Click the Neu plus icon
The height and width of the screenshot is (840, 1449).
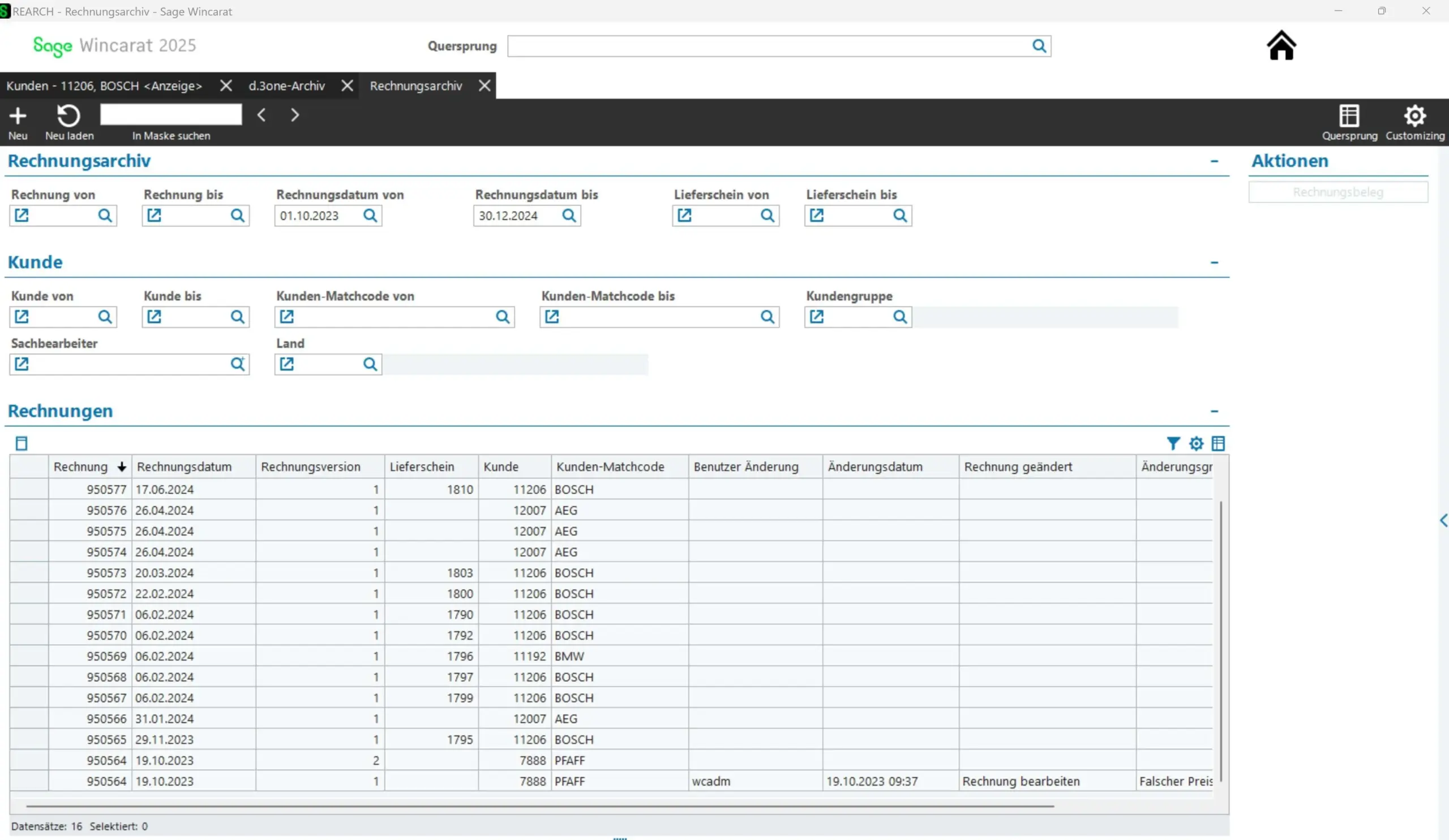[x=18, y=116]
